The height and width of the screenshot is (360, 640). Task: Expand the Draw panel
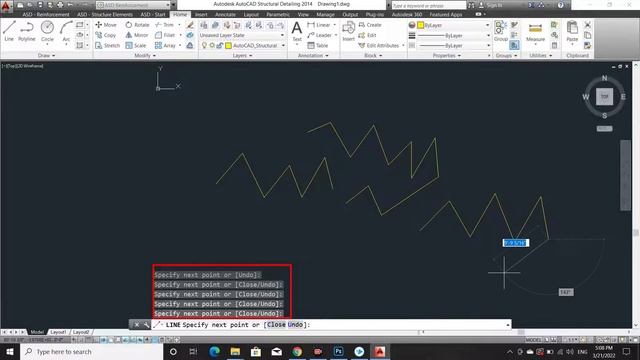tap(46, 56)
